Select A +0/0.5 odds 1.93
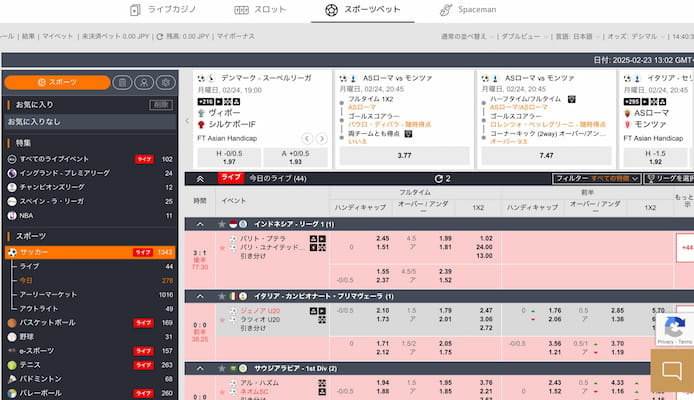 pos(295,158)
